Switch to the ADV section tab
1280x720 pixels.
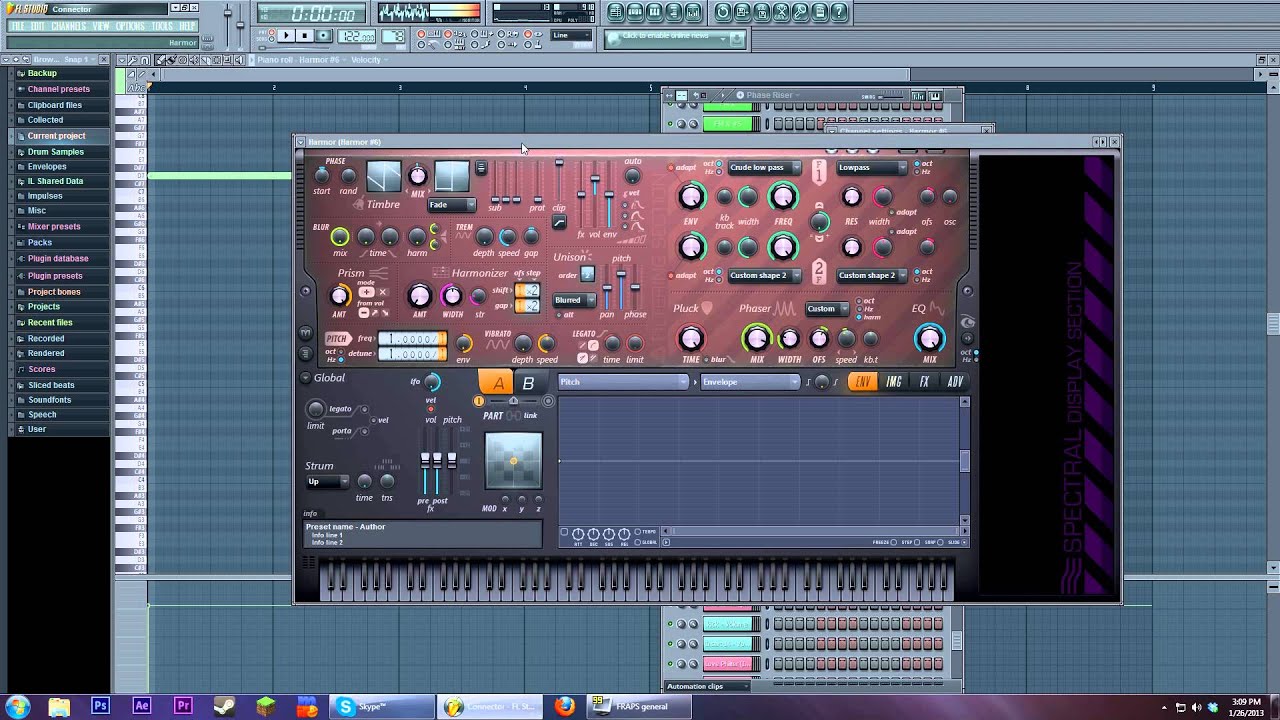[955, 382]
